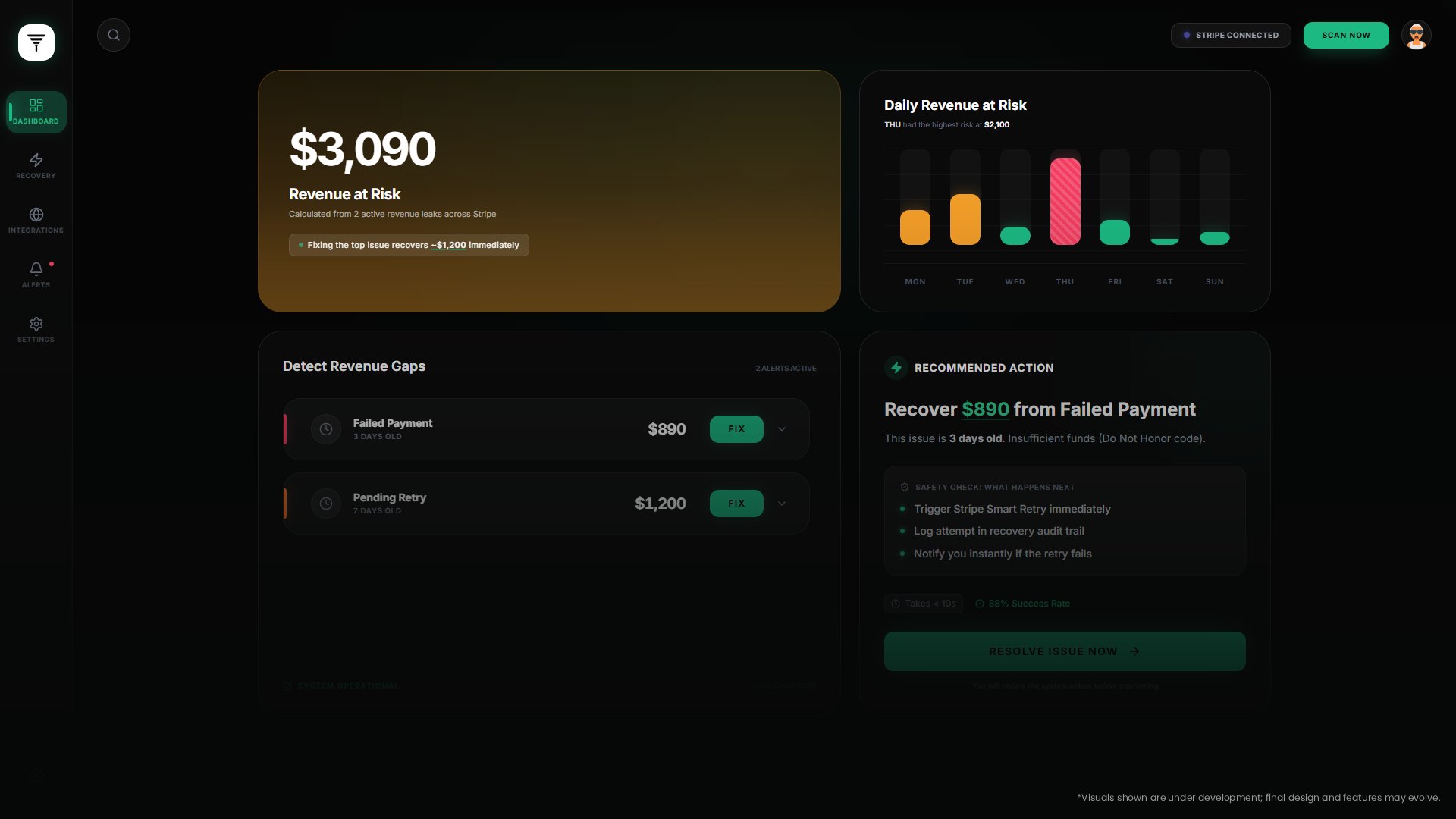Image resolution: width=1456 pixels, height=819 pixels.
Task: Click the Pending Retry clock icon
Action: [x=326, y=504]
